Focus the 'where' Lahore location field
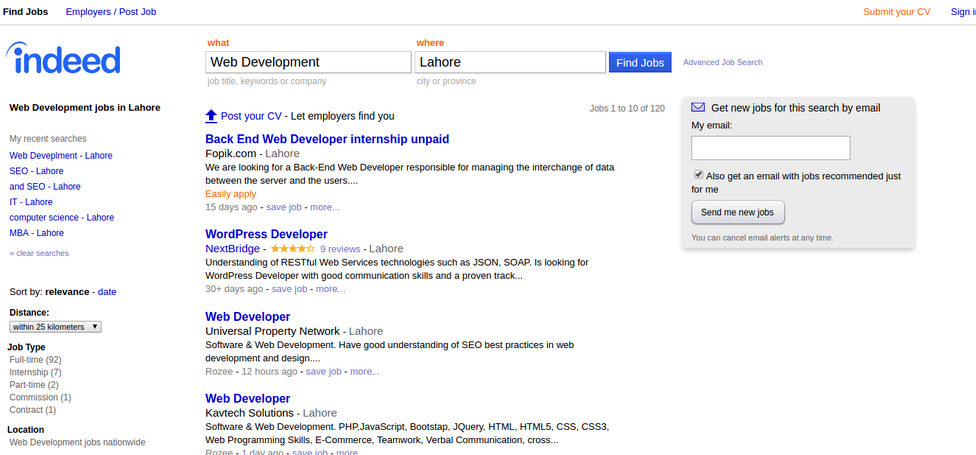The width and height of the screenshot is (976, 455). point(510,62)
